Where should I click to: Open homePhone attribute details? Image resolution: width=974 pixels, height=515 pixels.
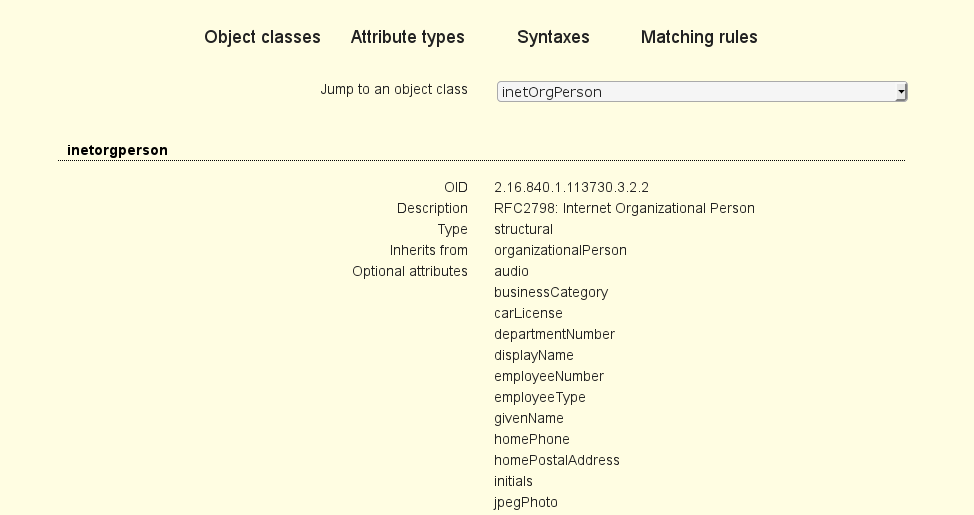coord(531,439)
